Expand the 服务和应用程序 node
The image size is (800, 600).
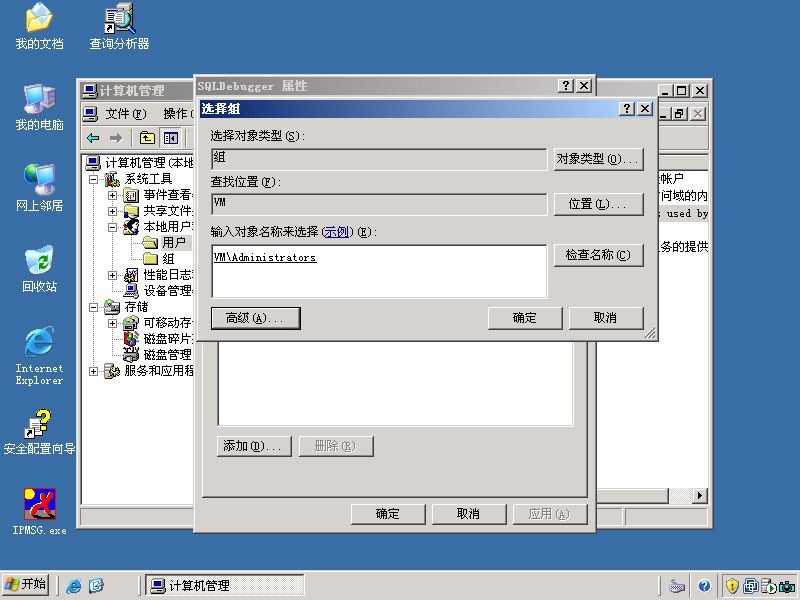93,371
